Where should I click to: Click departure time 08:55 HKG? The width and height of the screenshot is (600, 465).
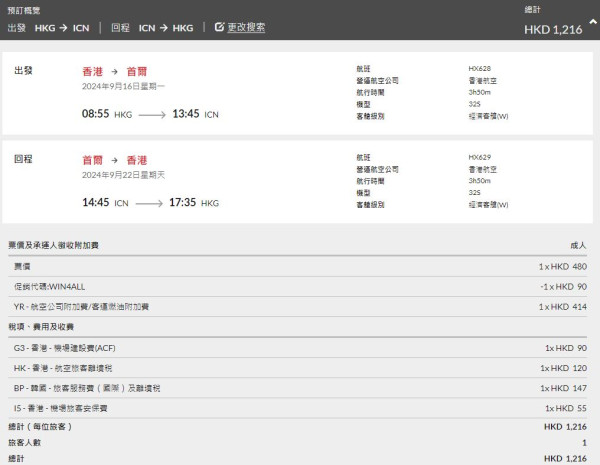point(107,114)
